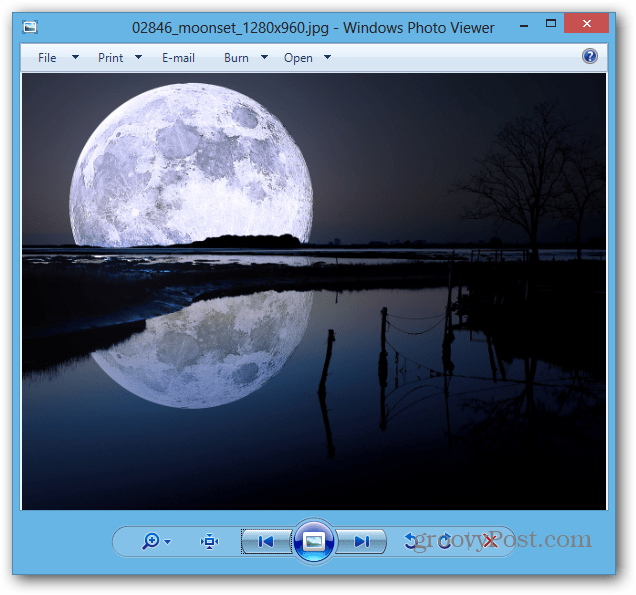Click the blue help question mark icon
636x595 pixels.
(590, 56)
